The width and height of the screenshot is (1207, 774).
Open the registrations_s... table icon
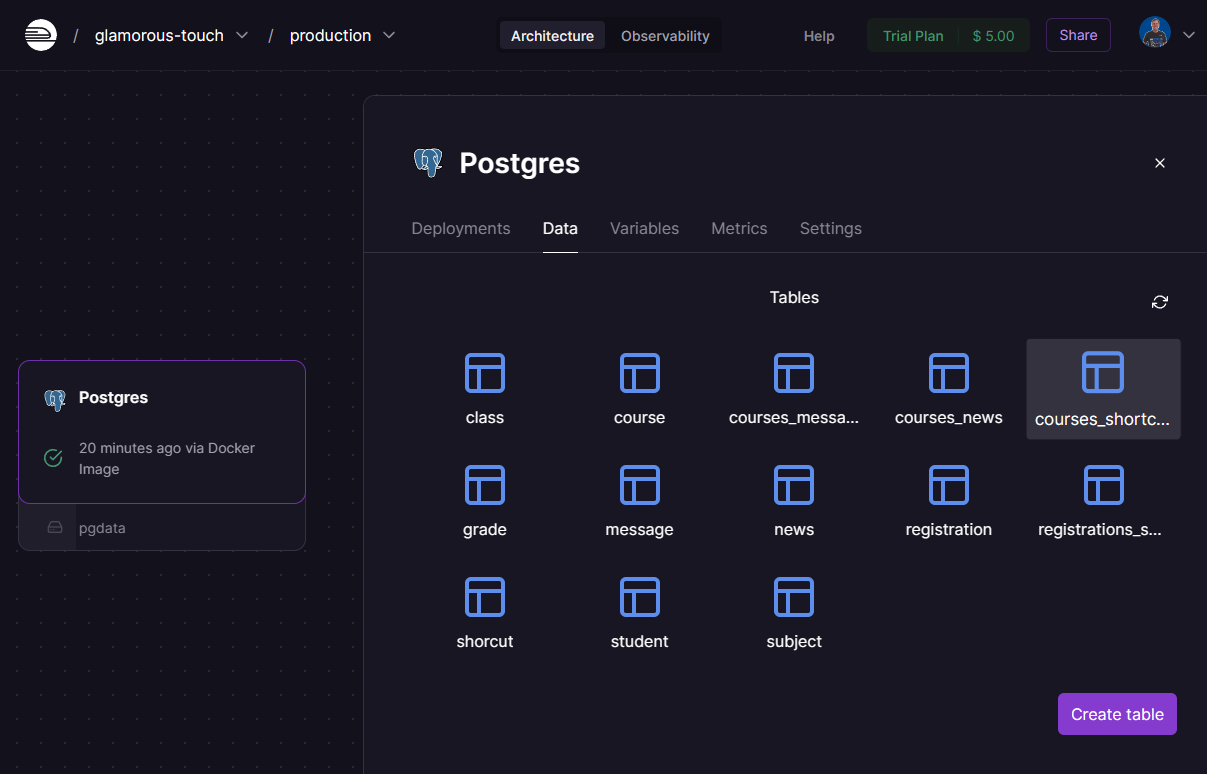pyautogui.click(x=1104, y=485)
